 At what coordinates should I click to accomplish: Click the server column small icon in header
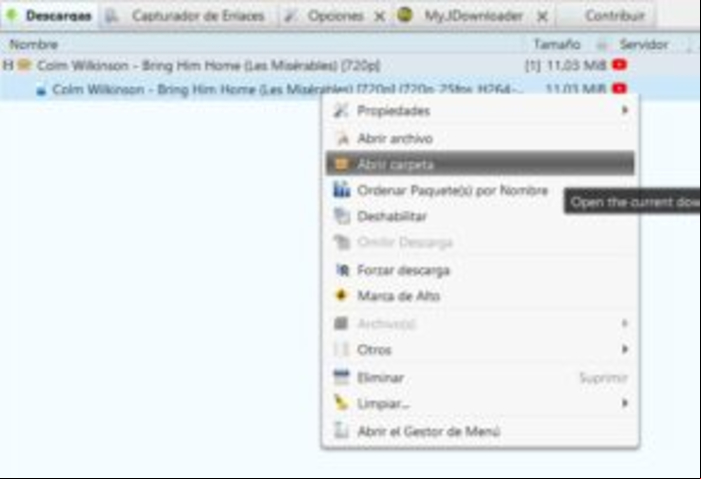pos(602,45)
